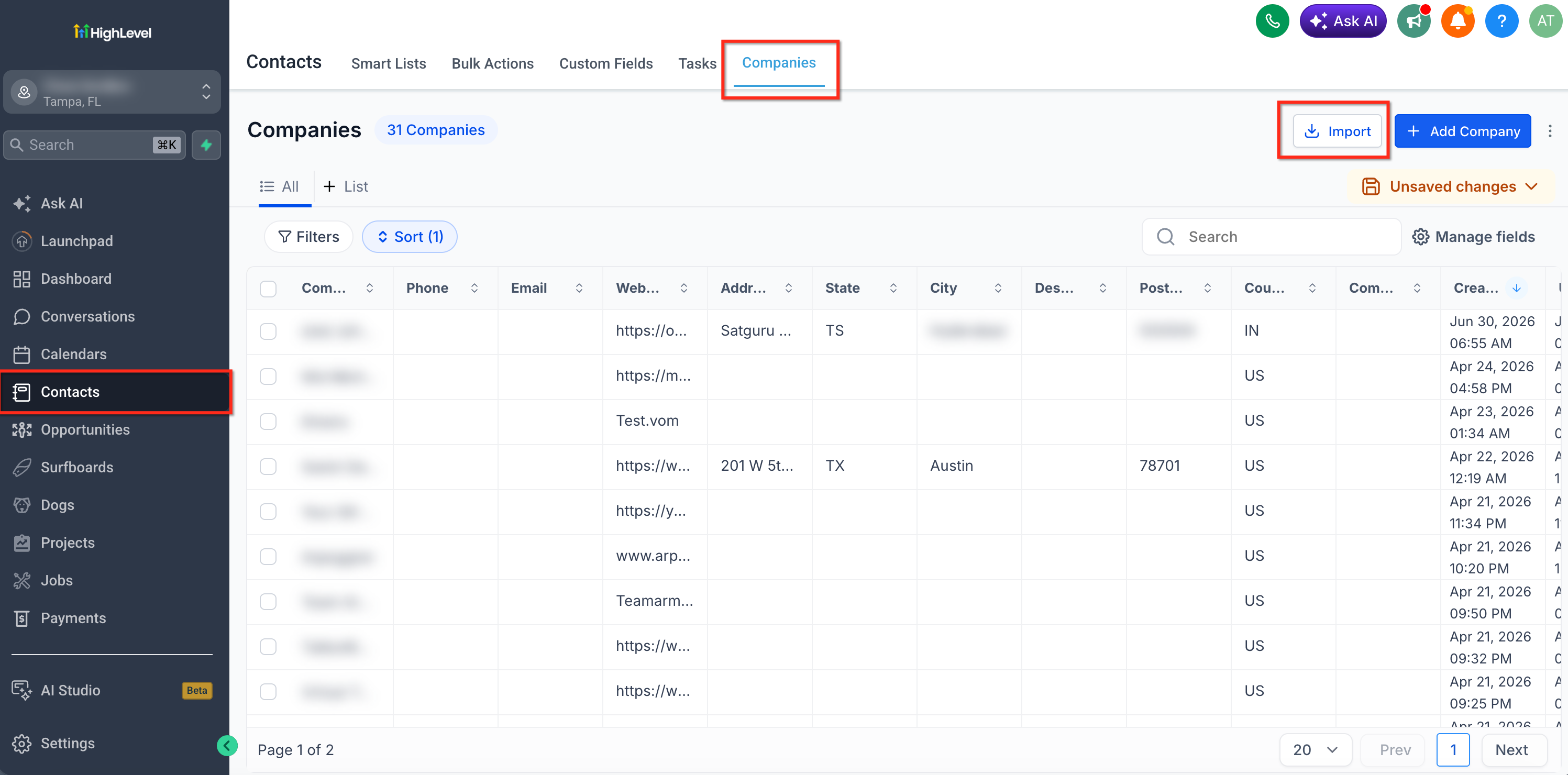This screenshot has width=1568, height=775.
Task: Click the Add Company button
Action: tap(1462, 131)
